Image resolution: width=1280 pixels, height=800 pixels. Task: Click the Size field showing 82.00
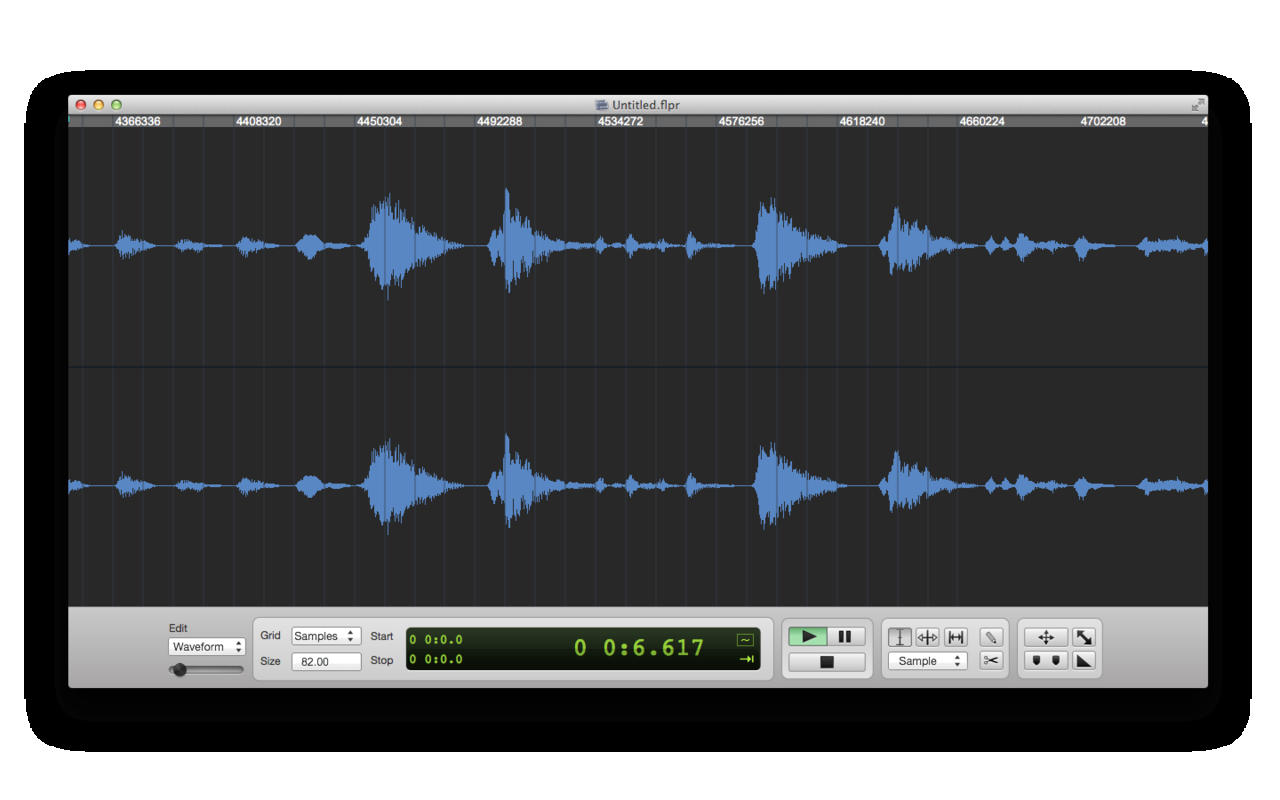pyautogui.click(x=326, y=662)
